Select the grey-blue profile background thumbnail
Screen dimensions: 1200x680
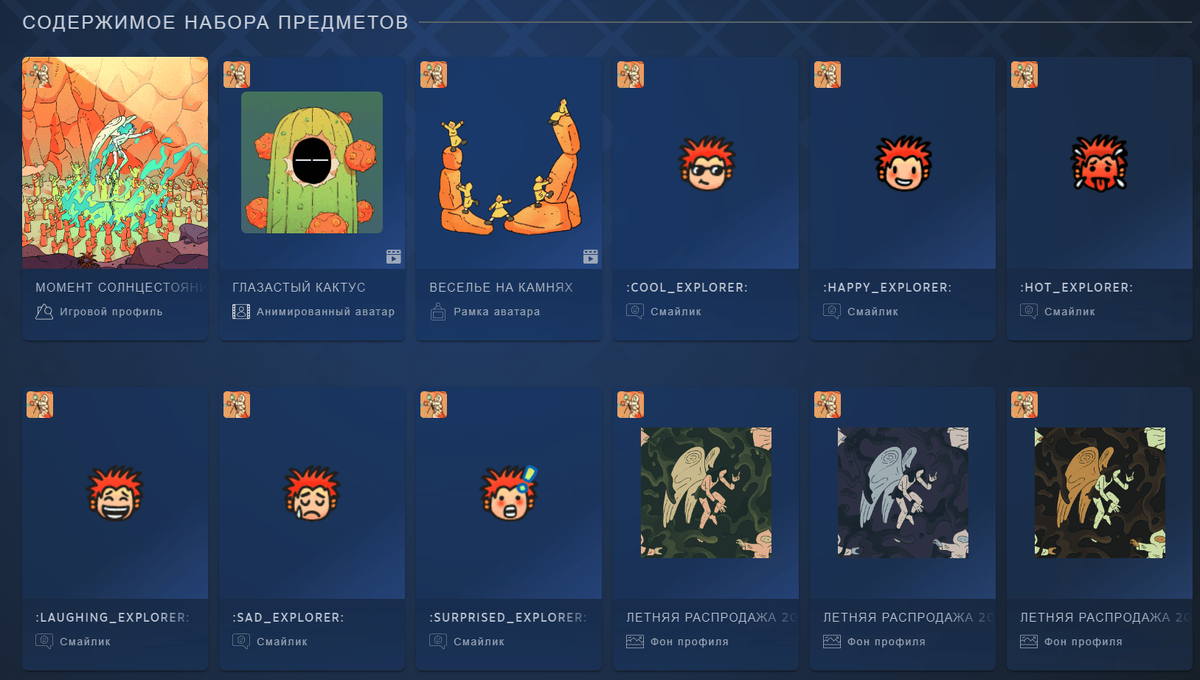[x=903, y=493]
